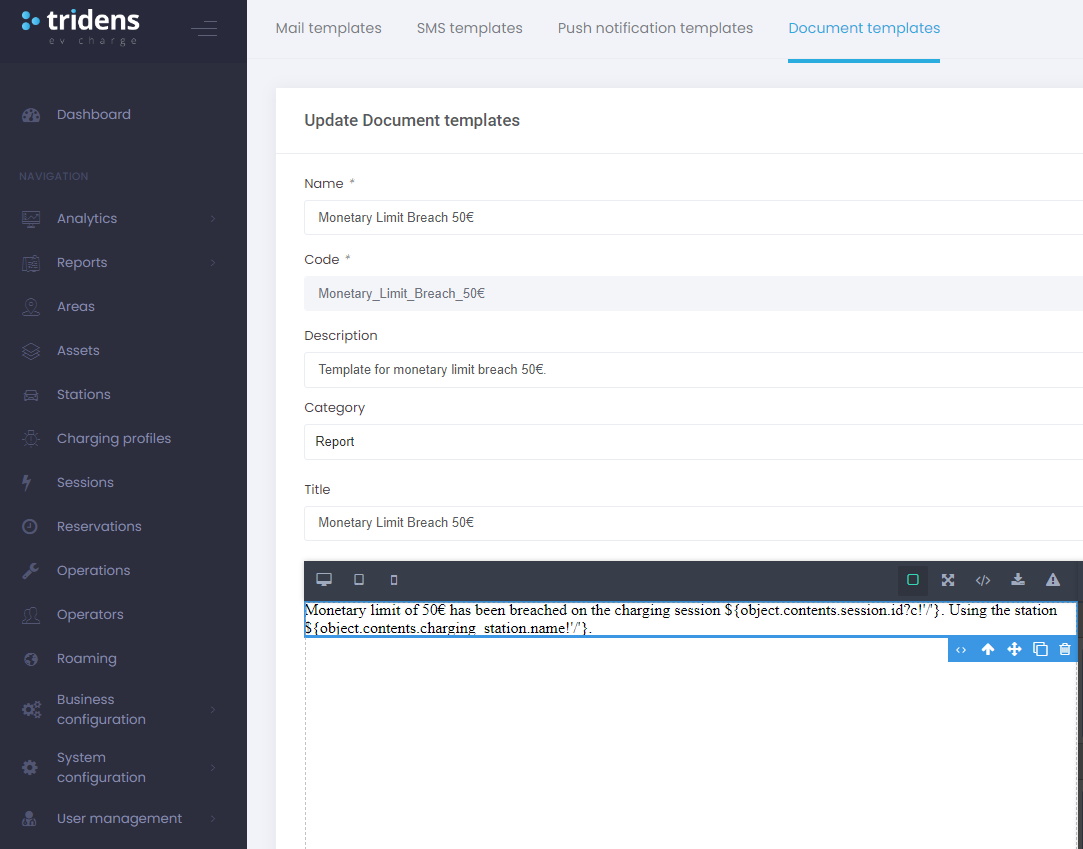
Task: Open the SMS templates tab
Action: point(469,28)
